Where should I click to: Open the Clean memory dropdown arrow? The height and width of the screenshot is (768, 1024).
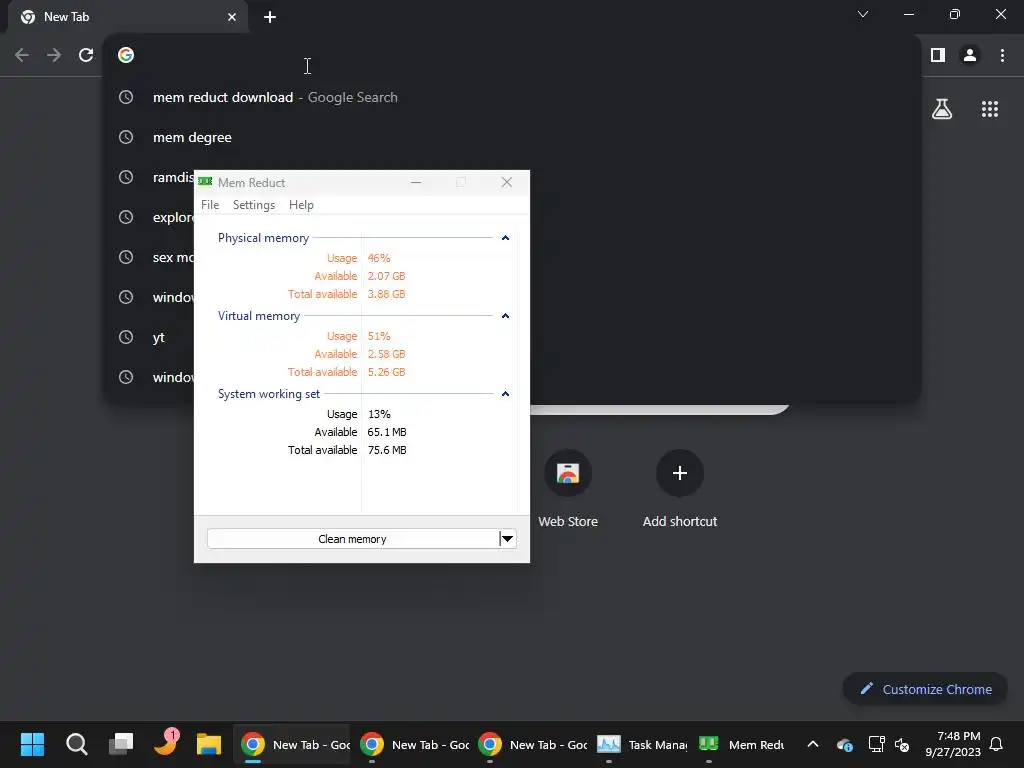[x=507, y=539]
